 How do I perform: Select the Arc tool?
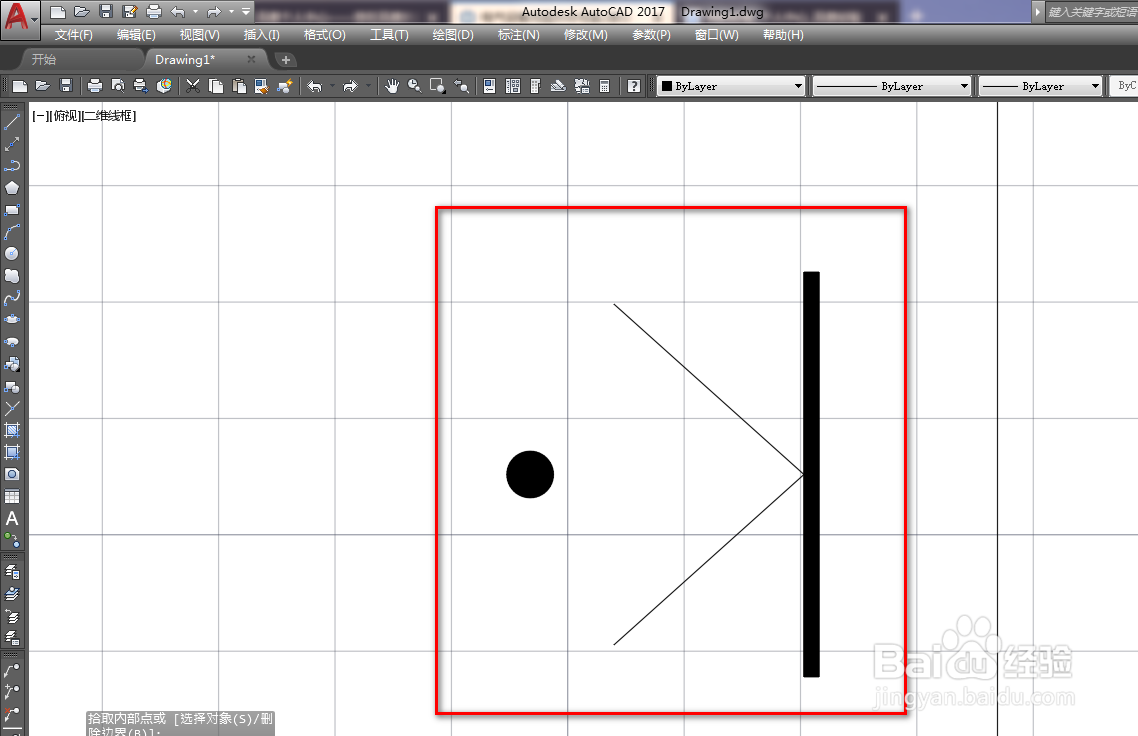12,232
